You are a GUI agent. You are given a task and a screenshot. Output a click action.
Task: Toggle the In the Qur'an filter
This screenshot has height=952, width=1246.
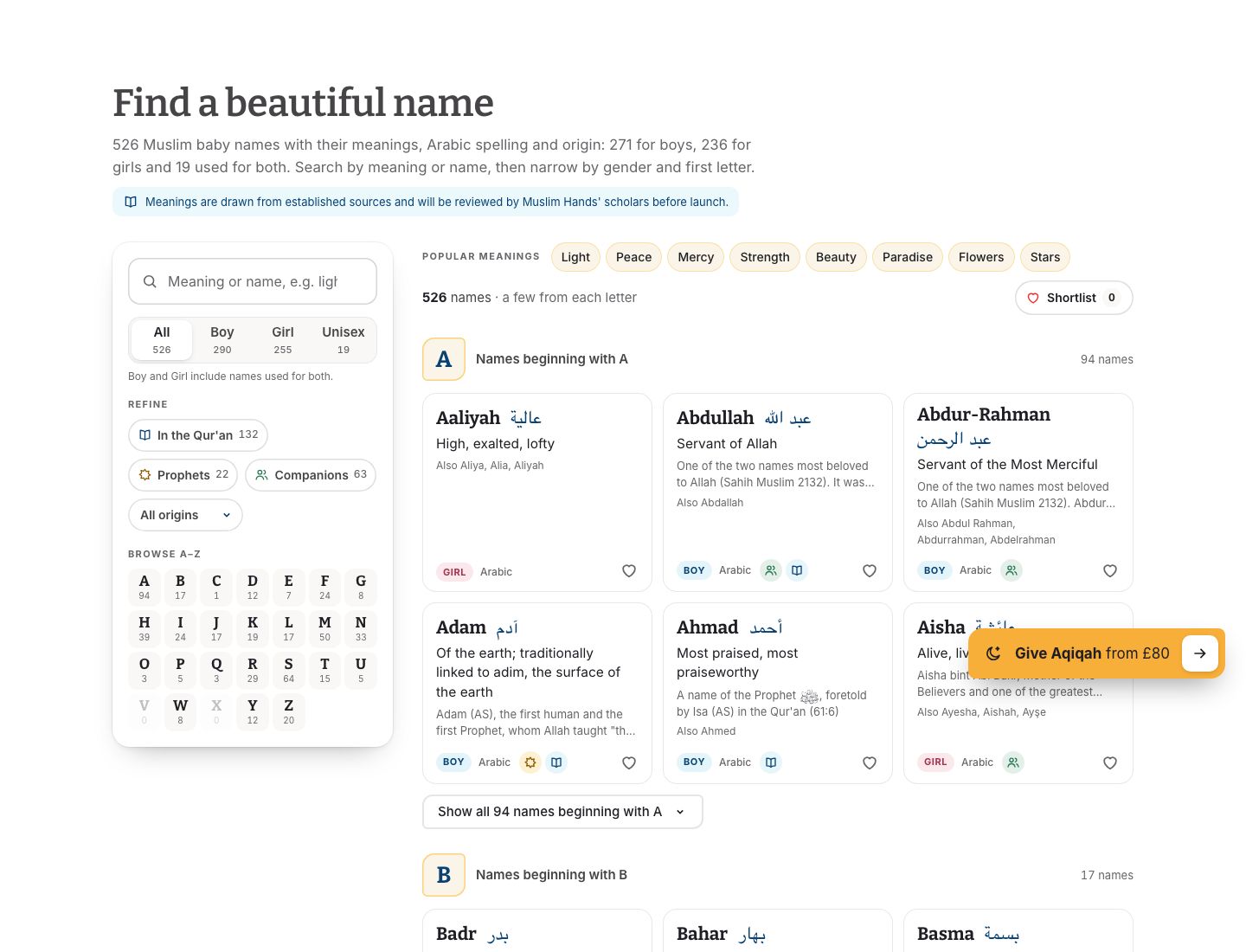[x=198, y=435]
